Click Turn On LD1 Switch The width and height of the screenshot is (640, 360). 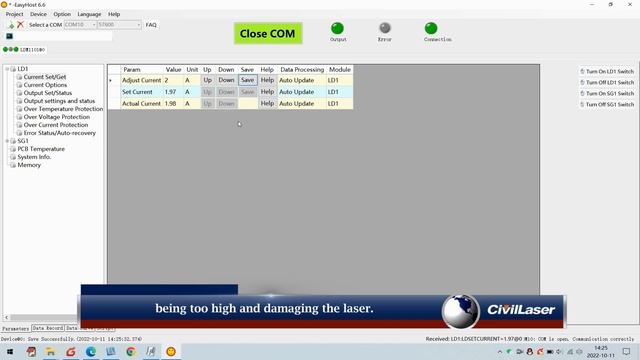pyautogui.click(x=607, y=71)
